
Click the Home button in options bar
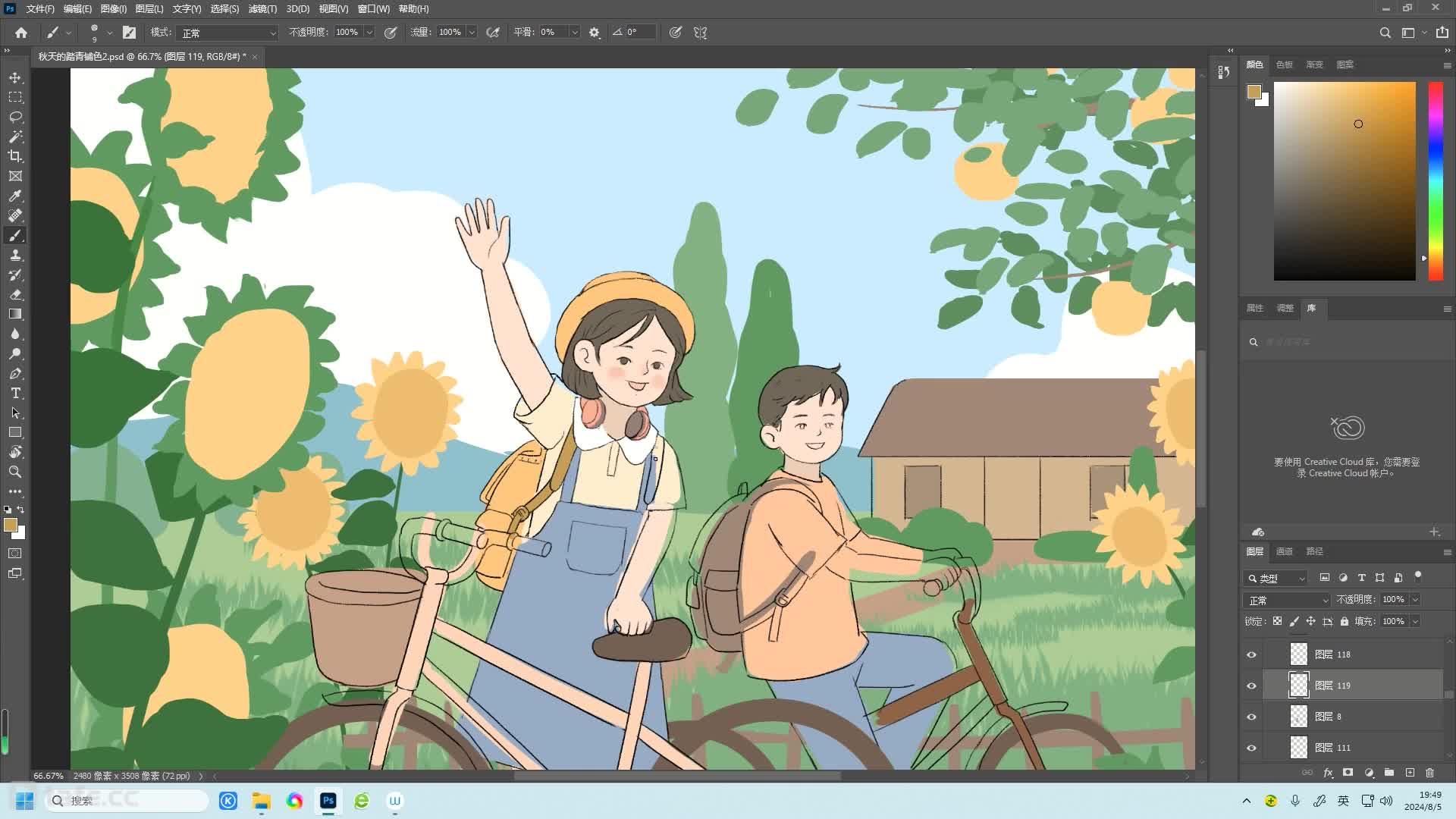click(21, 33)
